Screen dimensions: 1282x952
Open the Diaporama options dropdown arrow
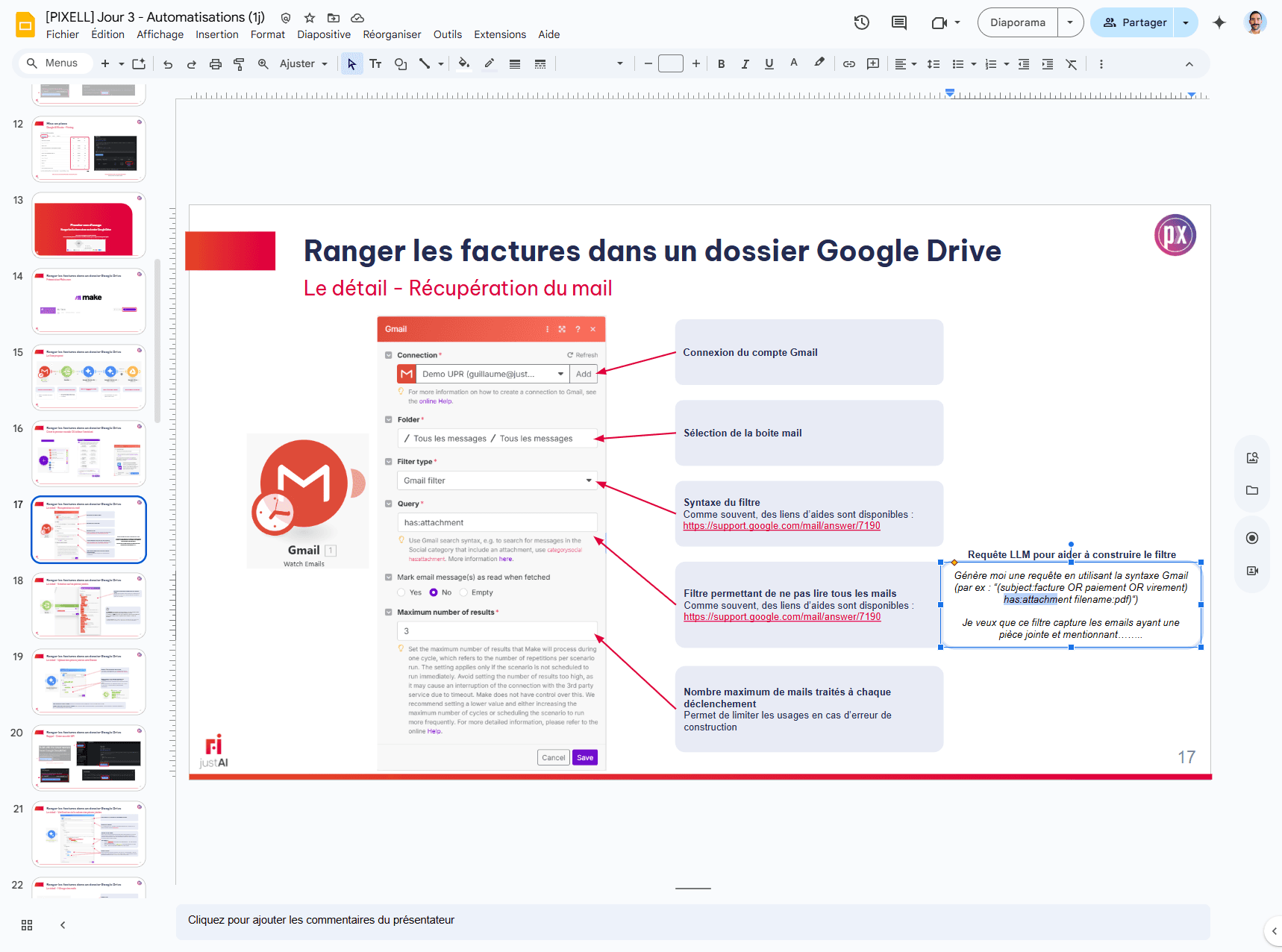click(1070, 22)
